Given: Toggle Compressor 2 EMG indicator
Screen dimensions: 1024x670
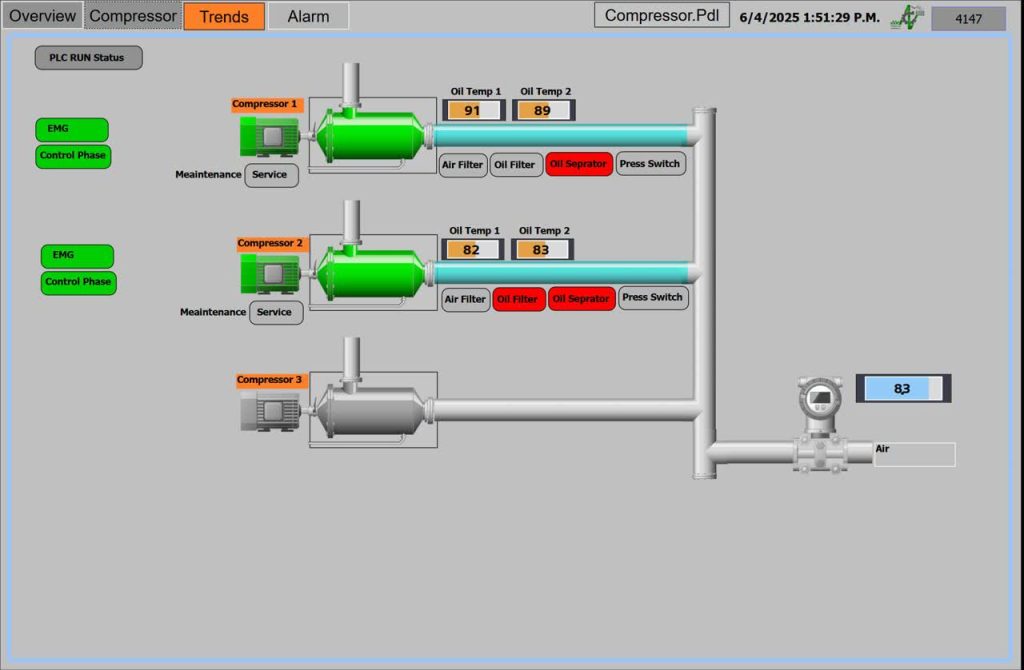Looking at the screenshot, I should (x=77, y=256).
